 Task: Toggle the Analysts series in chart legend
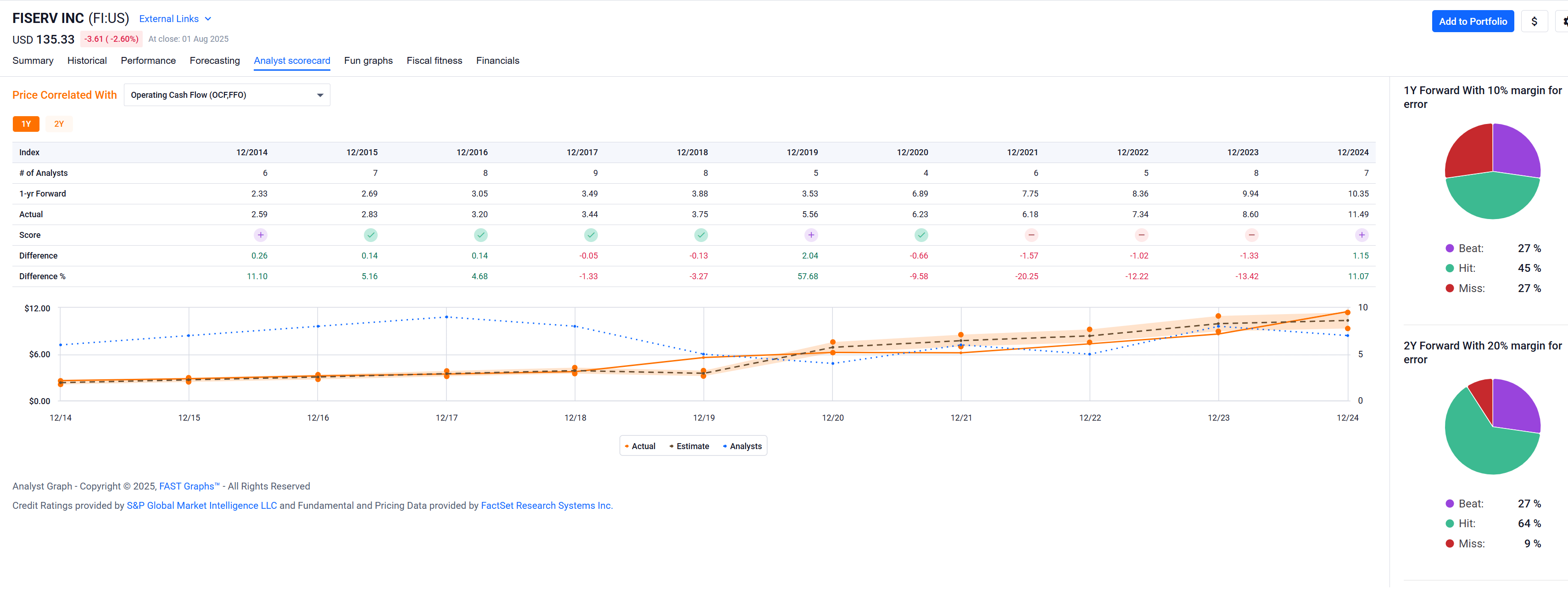(x=742, y=447)
